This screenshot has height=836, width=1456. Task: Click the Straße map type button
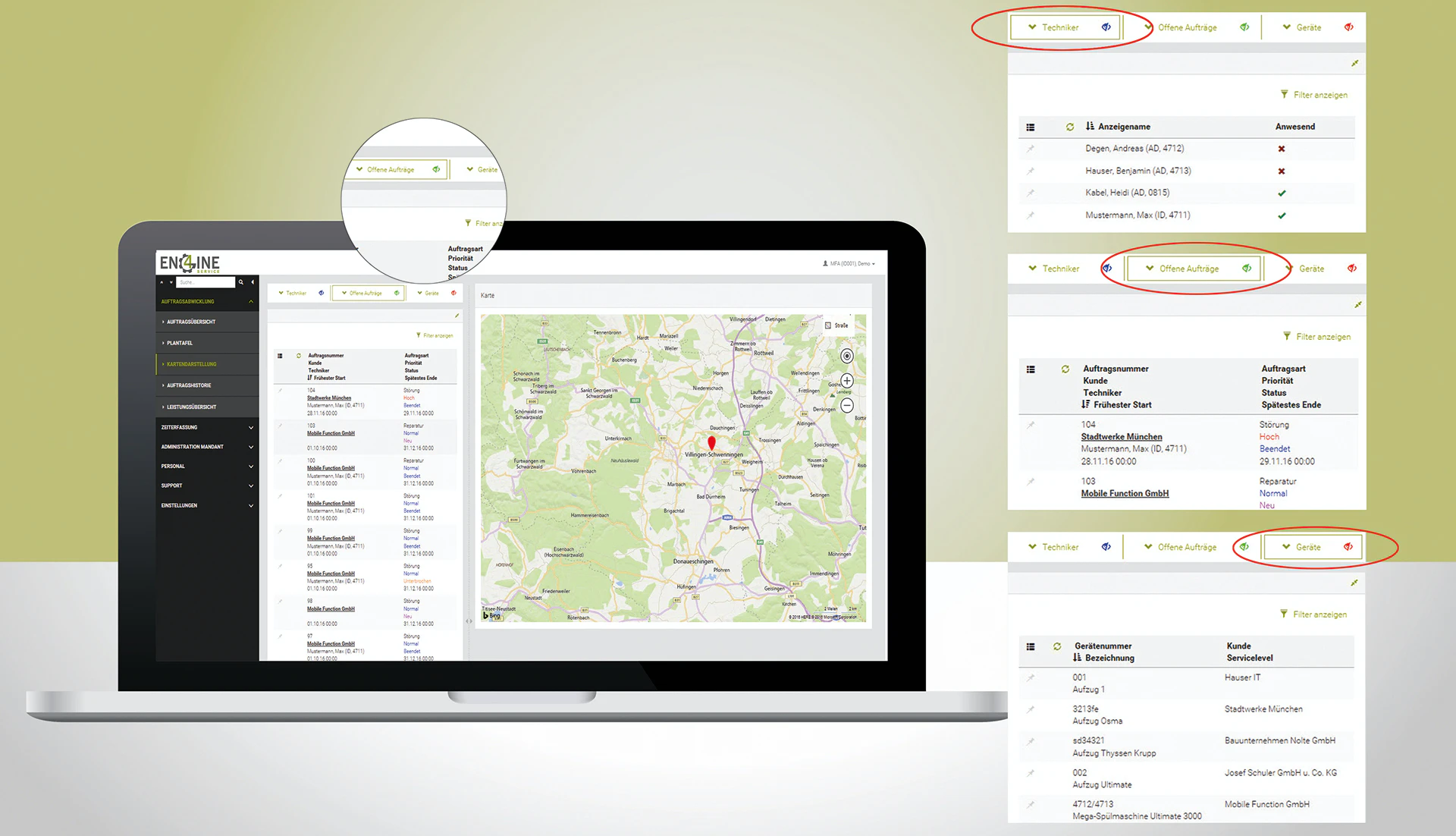click(836, 325)
